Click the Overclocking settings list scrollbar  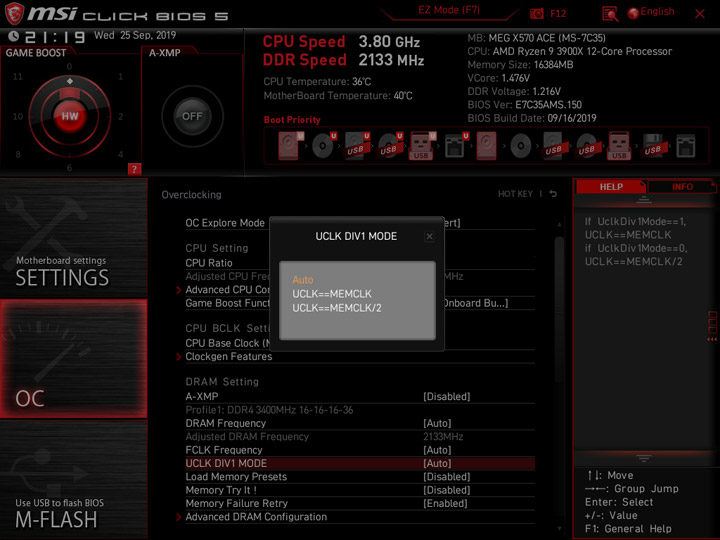pos(559,310)
